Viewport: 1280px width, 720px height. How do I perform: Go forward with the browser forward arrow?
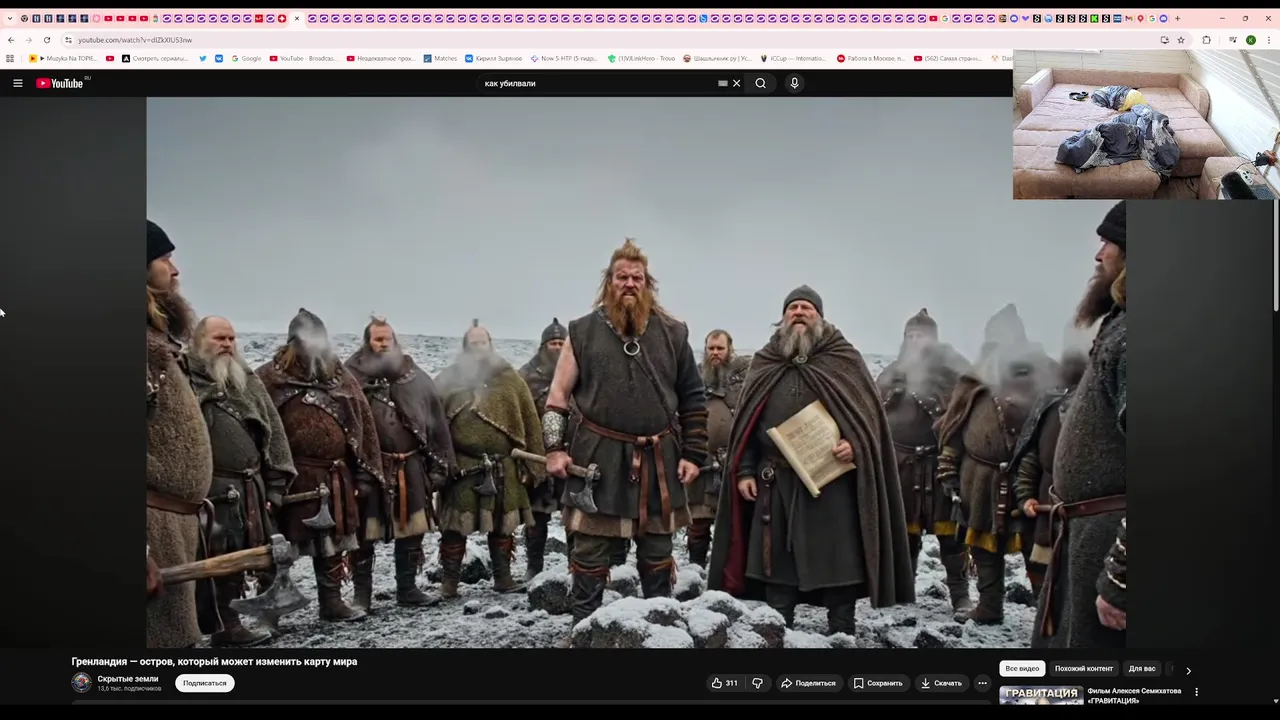tap(28, 40)
